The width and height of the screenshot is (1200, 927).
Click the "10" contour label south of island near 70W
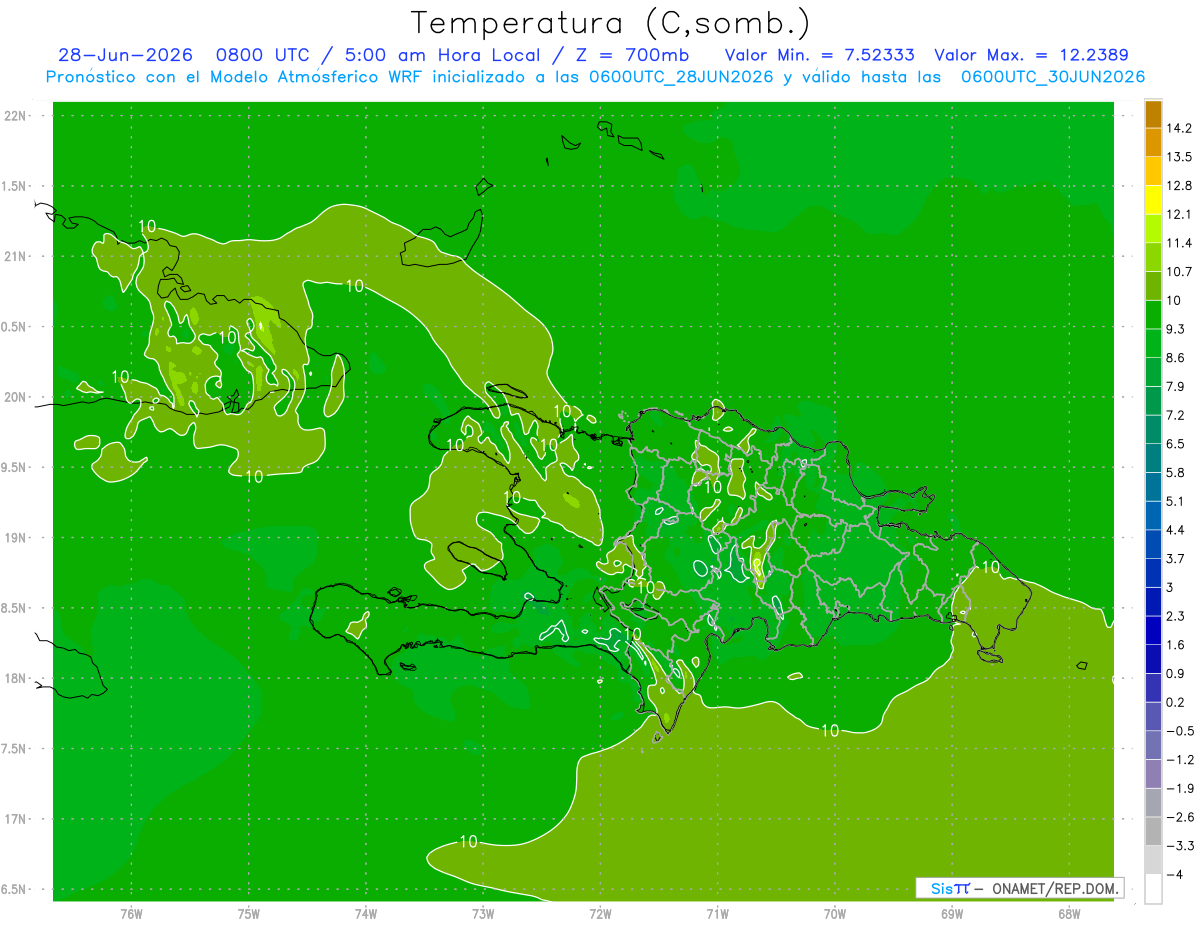coord(830,731)
